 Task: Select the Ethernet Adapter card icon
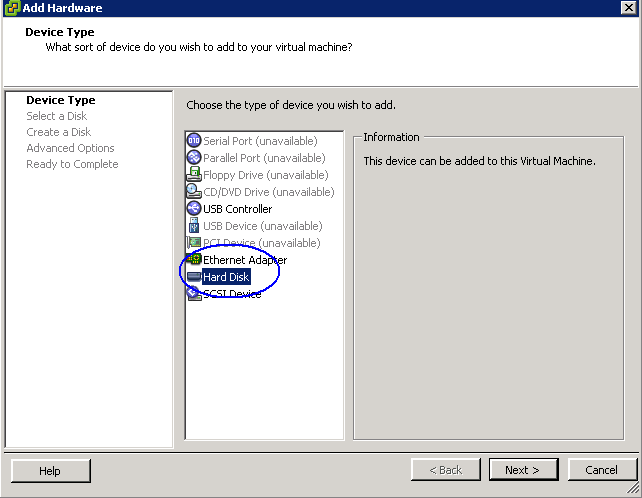click(194, 259)
